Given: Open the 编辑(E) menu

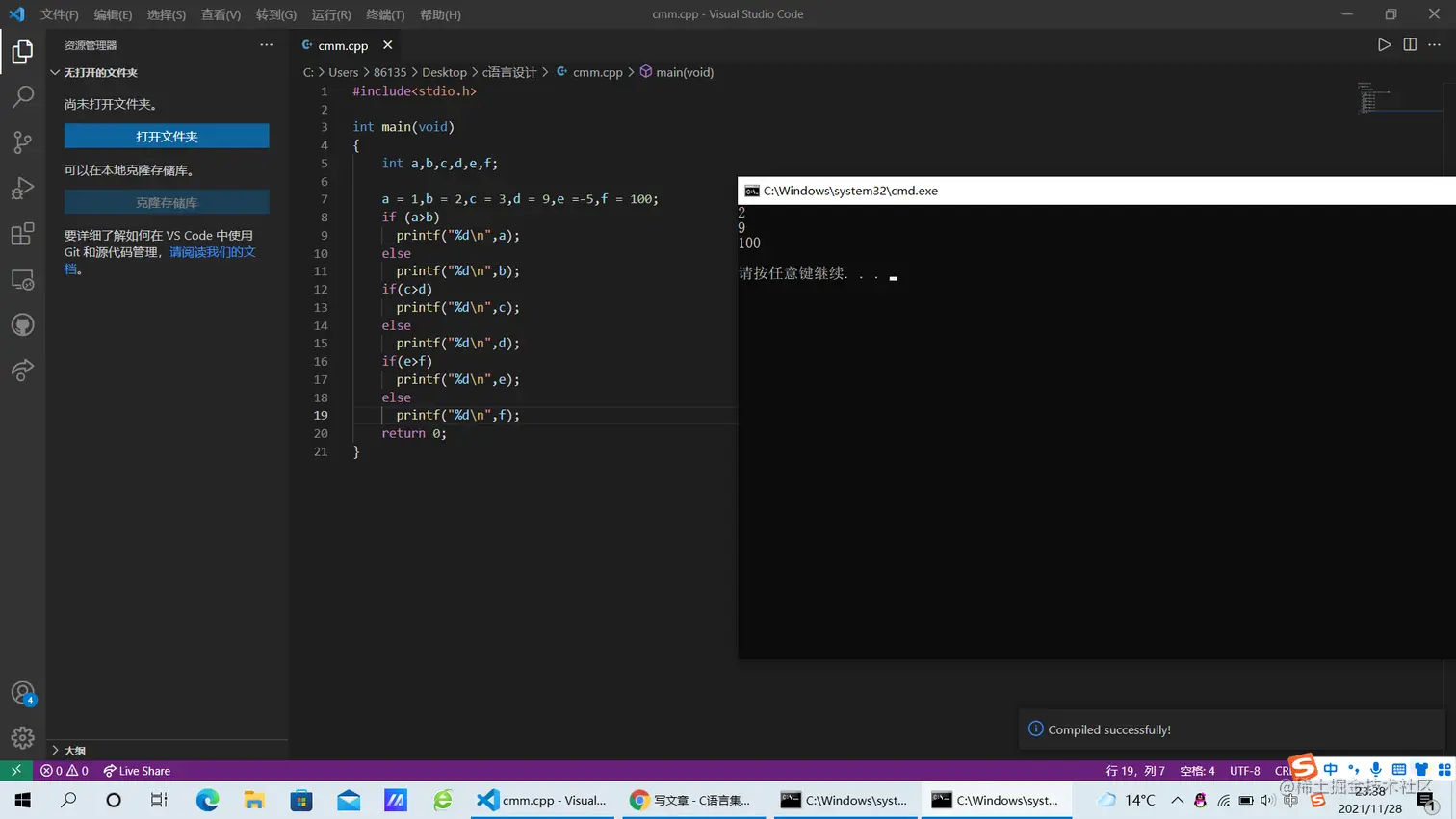Looking at the screenshot, I should [x=113, y=14].
